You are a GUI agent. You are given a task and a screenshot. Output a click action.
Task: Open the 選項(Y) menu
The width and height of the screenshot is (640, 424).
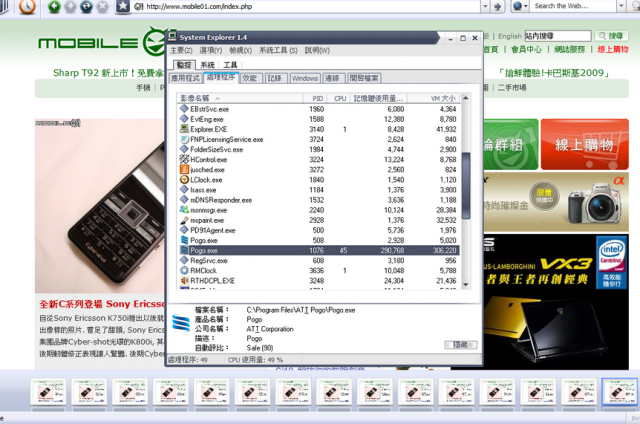211,51
